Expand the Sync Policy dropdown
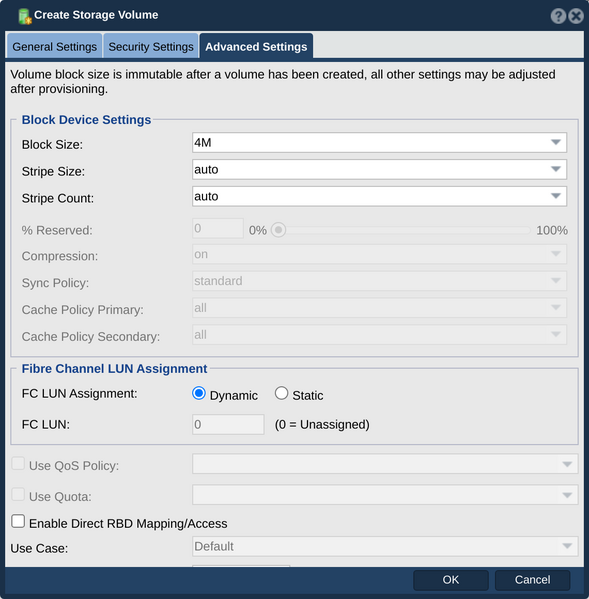This screenshot has height=599, width=589. point(379,281)
